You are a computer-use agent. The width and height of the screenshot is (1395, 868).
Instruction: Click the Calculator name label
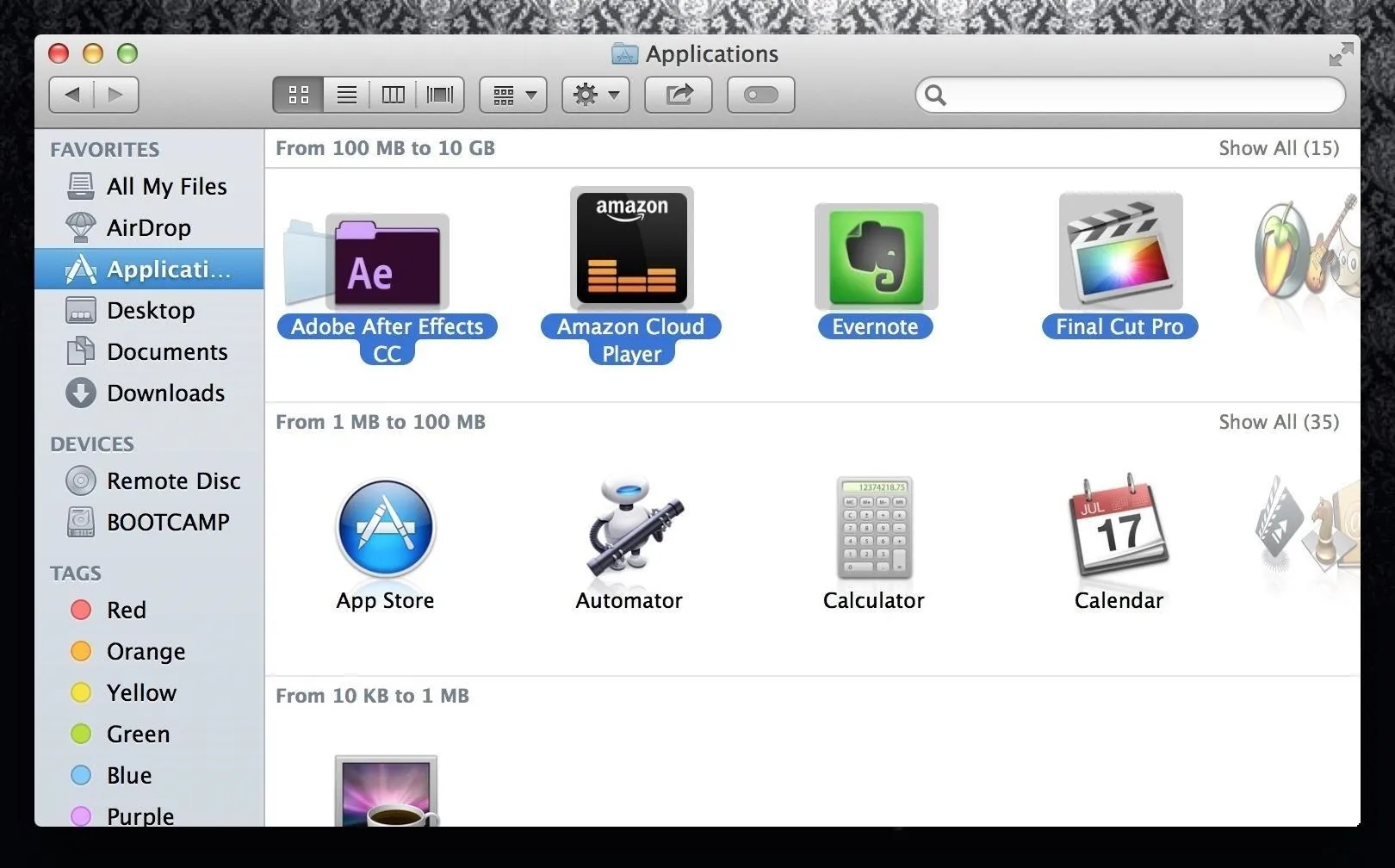(x=873, y=600)
